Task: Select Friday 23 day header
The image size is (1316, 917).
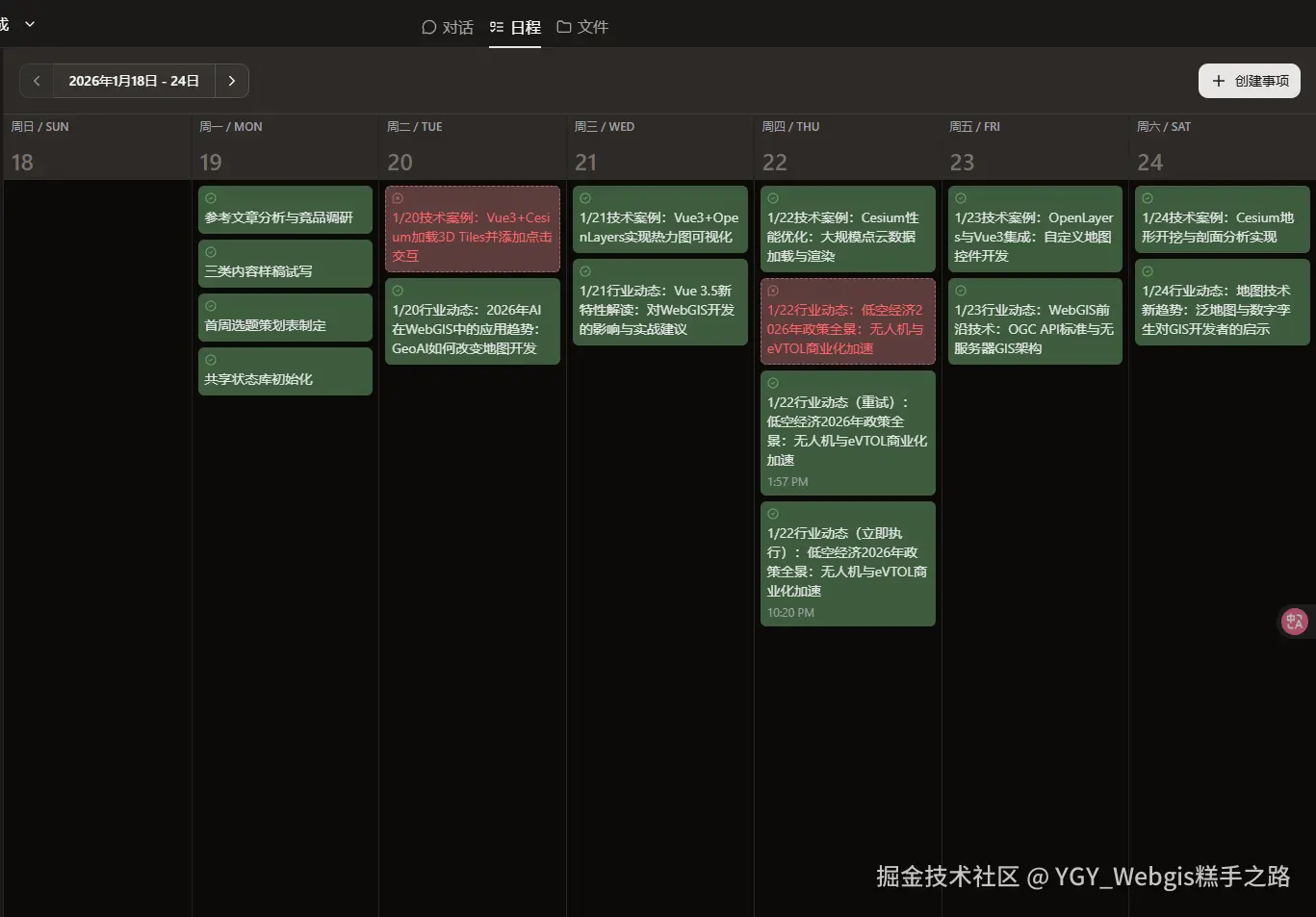Action: (x=1035, y=147)
